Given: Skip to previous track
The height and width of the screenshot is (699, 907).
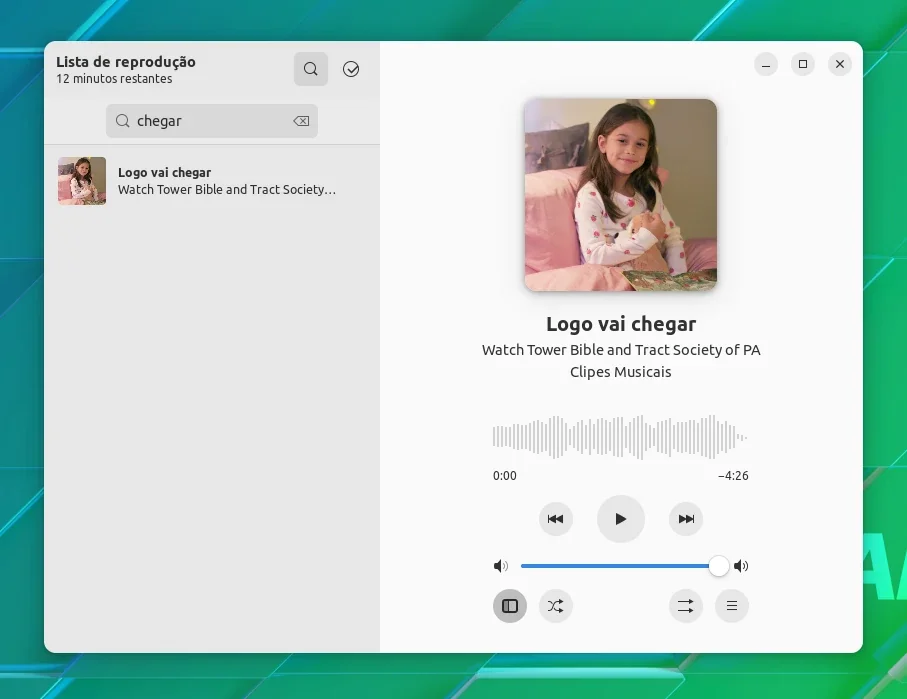Looking at the screenshot, I should [555, 519].
